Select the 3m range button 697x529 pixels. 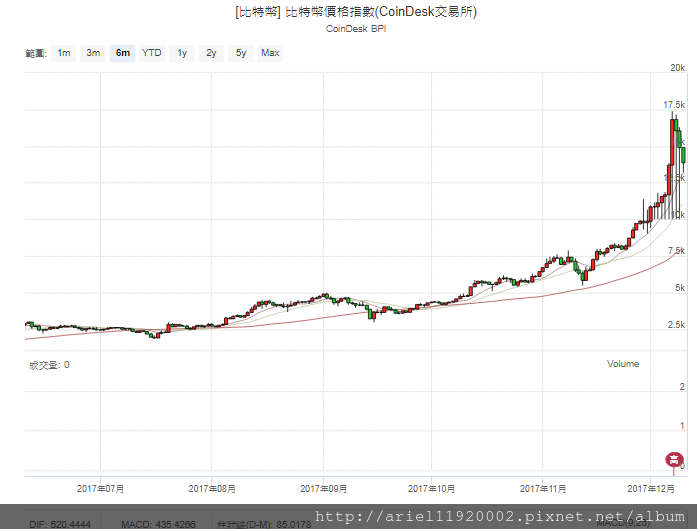pyautogui.click(x=93, y=53)
